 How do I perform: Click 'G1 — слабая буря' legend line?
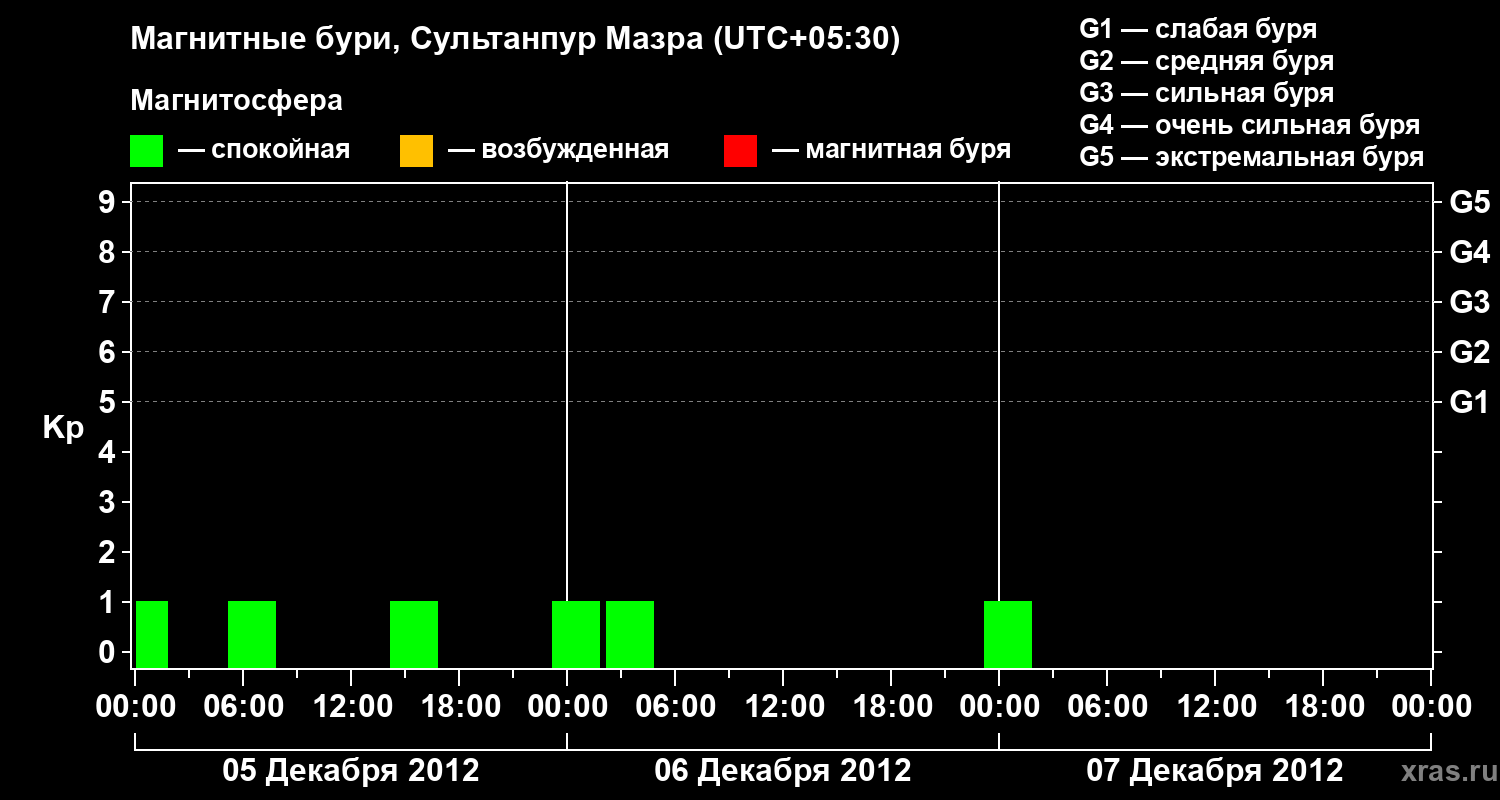pyautogui.click(x=1198, y=29)
